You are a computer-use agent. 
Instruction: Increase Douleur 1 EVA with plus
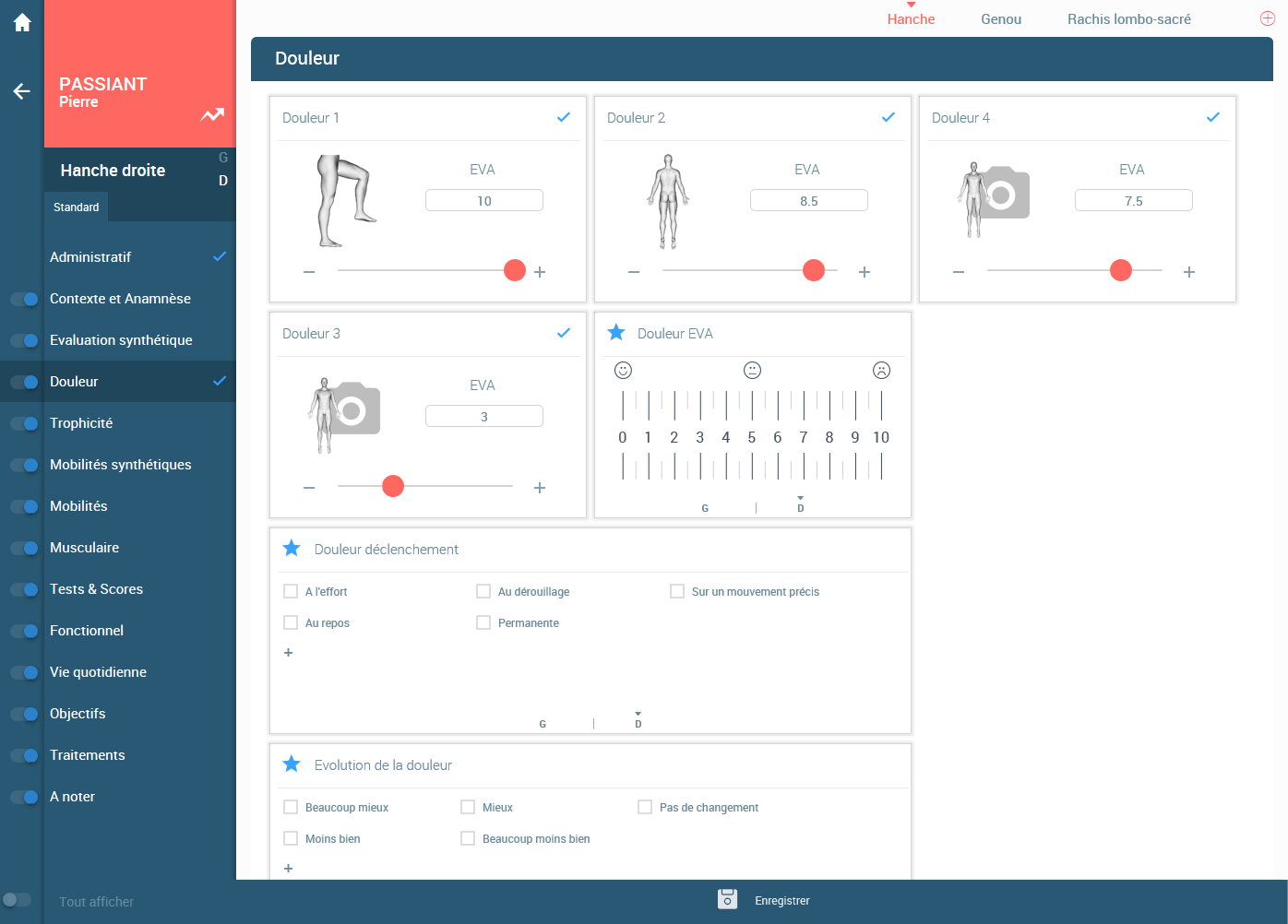(540, 272)
